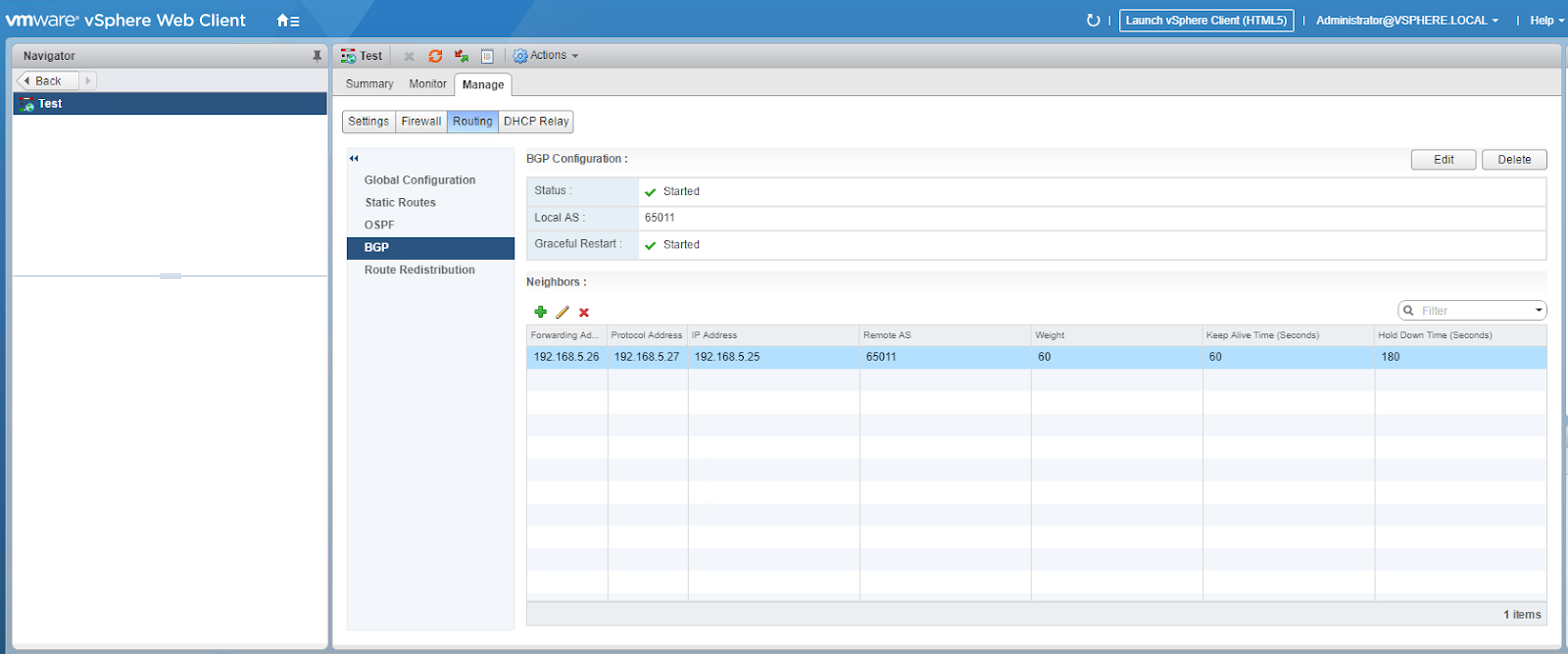
Task: Refresh the page via top bar icon
Action: coord(1093,21)
